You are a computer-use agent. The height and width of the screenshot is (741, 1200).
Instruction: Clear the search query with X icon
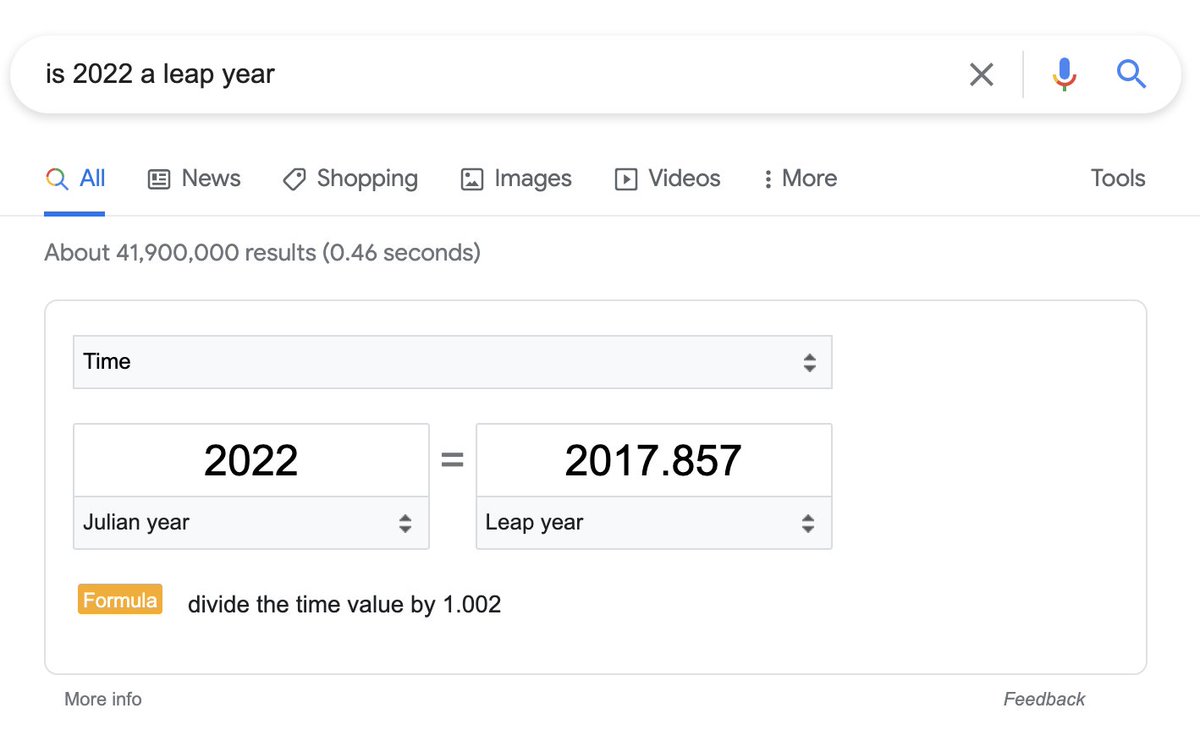(x=981, y=74)
